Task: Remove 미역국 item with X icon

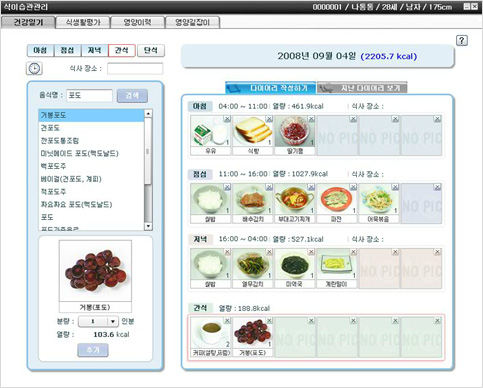Action: [x=311, y=252]
